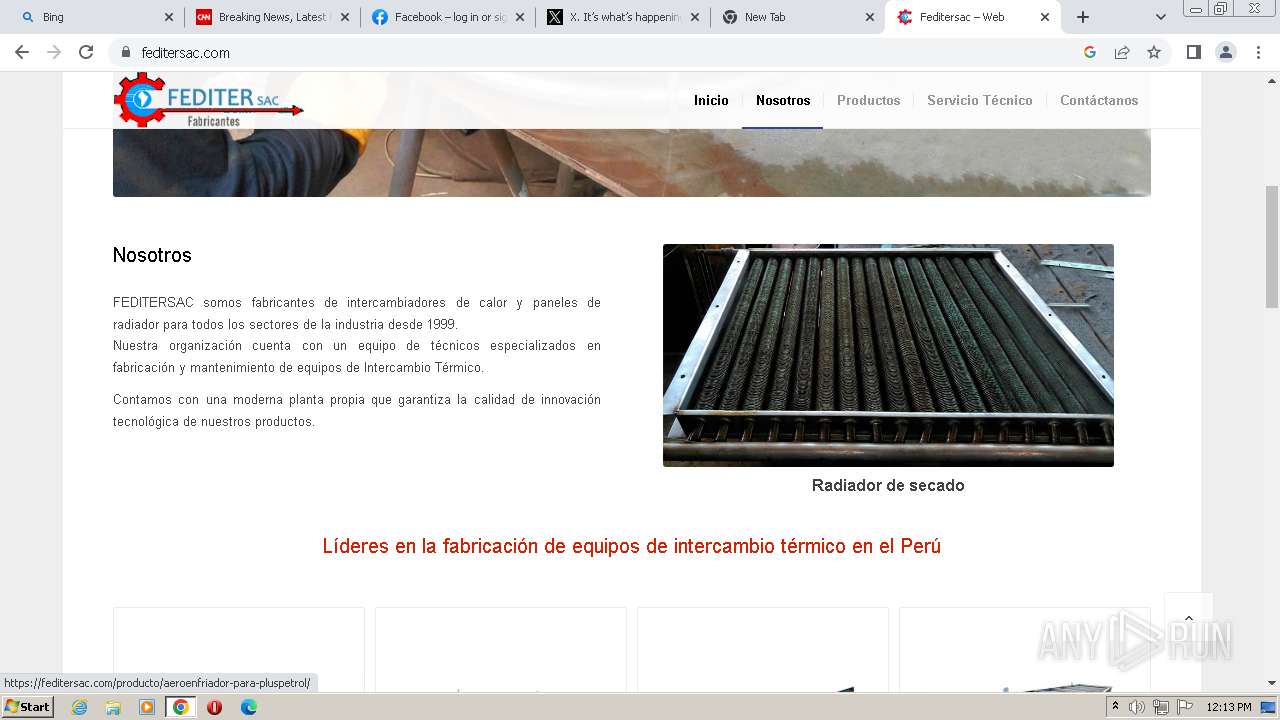
Task: Click the Radiador de secado image
Action: [x=888, y=355]
